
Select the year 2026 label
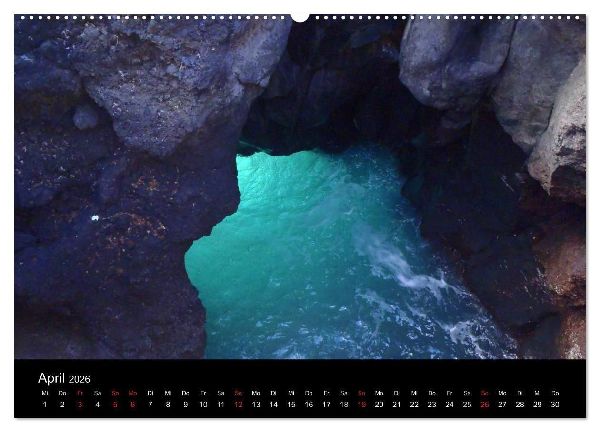pyautogui.click(x=80, y=379)
